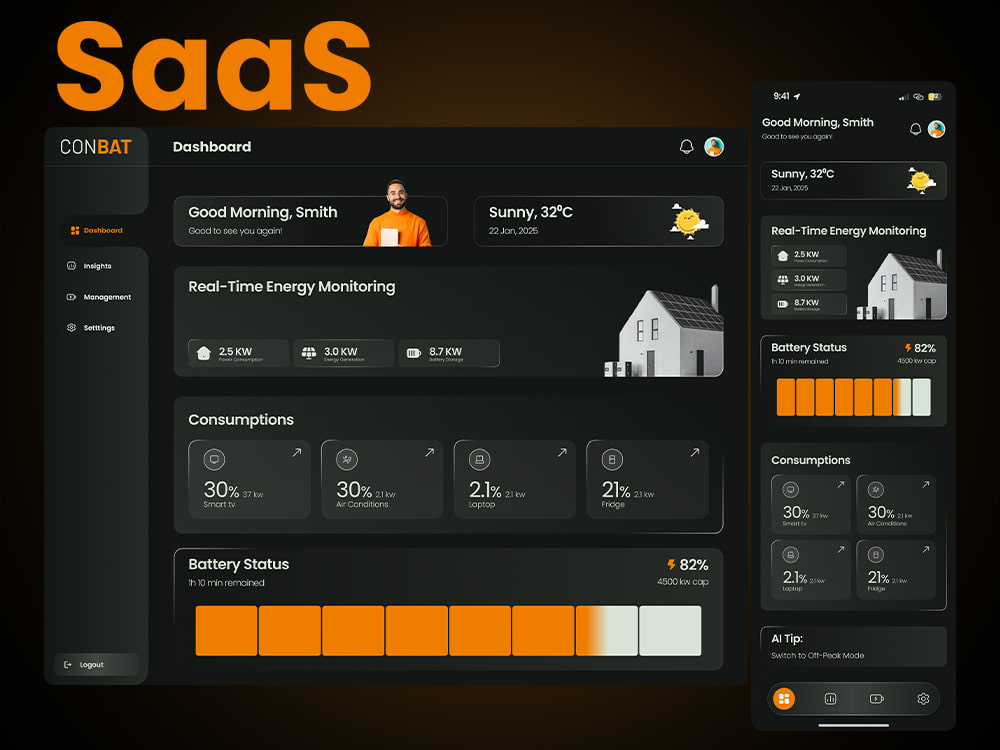Click the Sunny, 32°C weather card on desktop
Viewport: 1000px width, 750px height.
tap(599, 221)
